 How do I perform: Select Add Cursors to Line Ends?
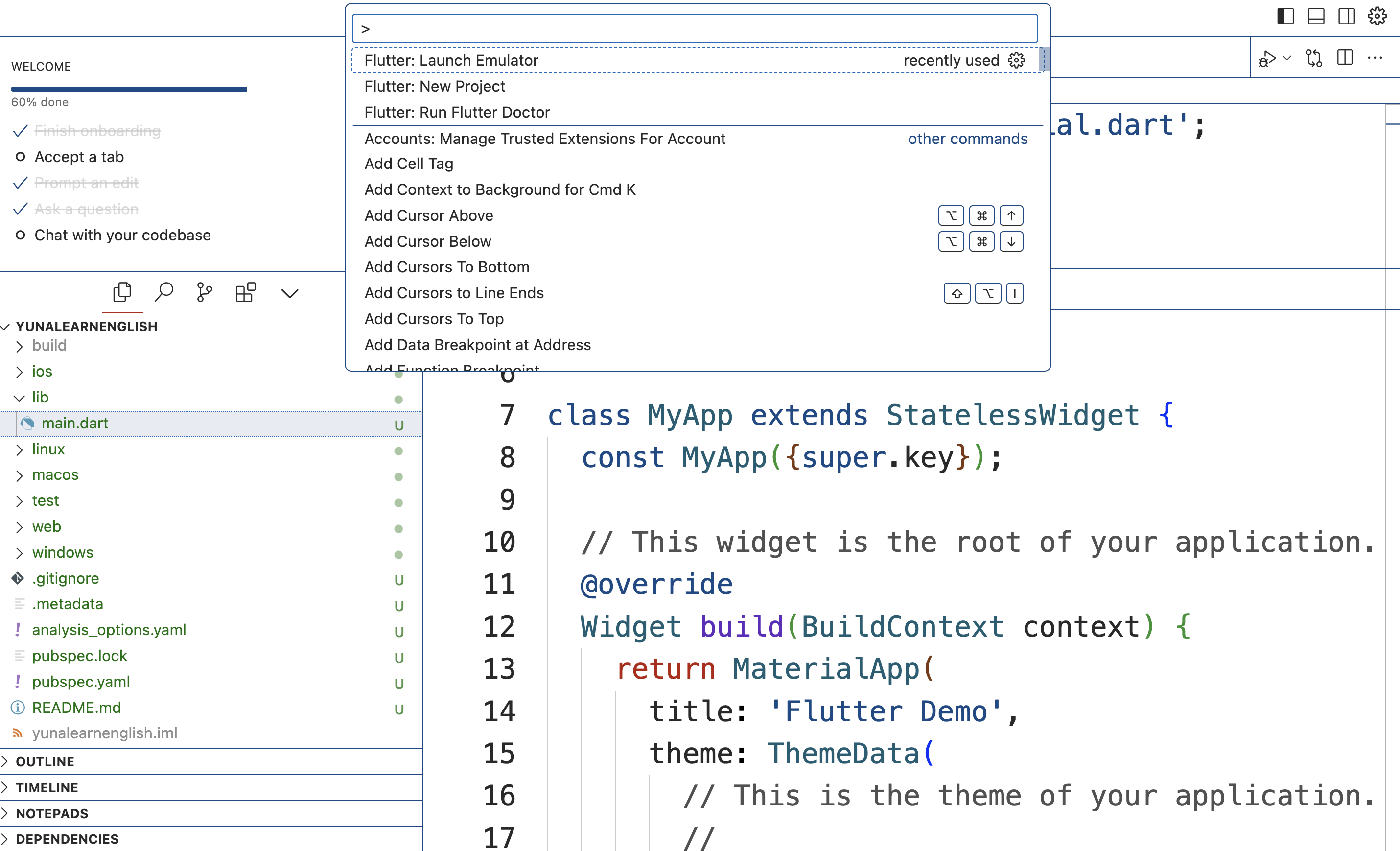tap(698, 293)
